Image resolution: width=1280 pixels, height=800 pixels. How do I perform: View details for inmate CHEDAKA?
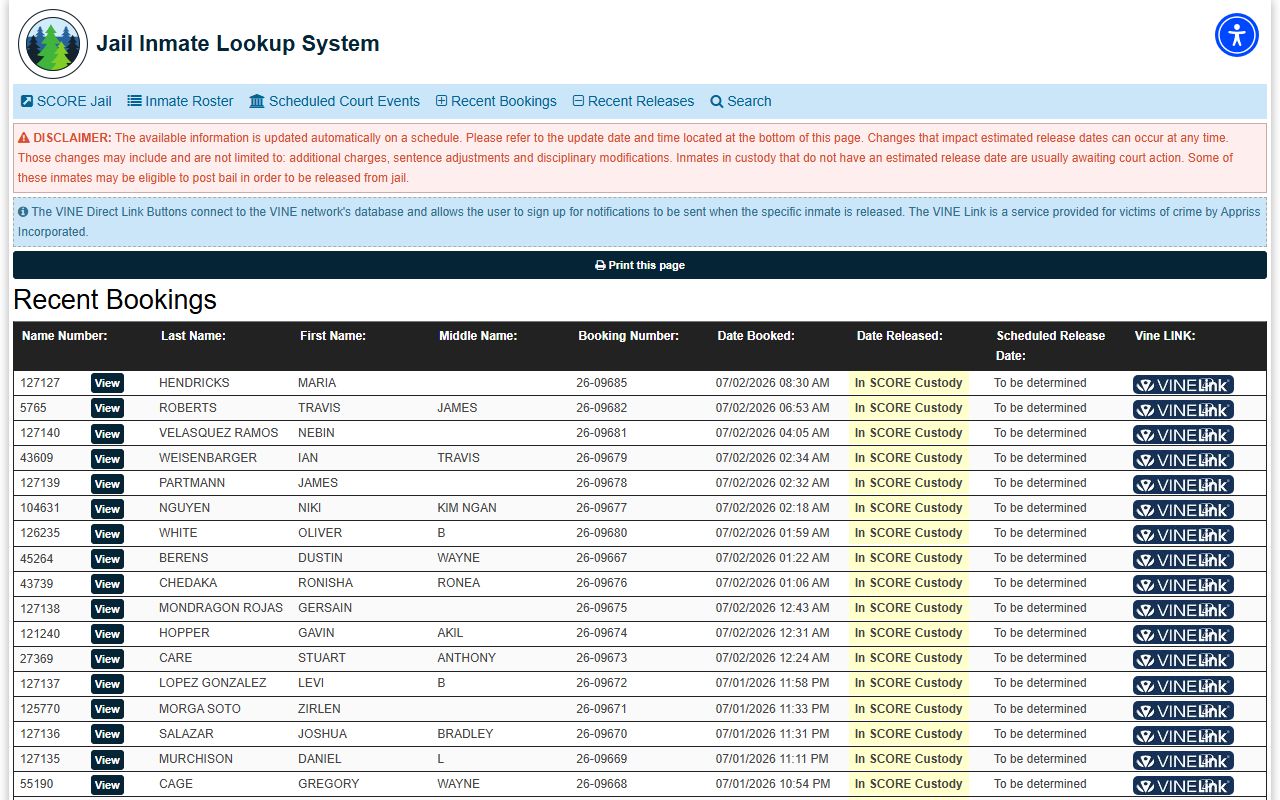[107, 583]
